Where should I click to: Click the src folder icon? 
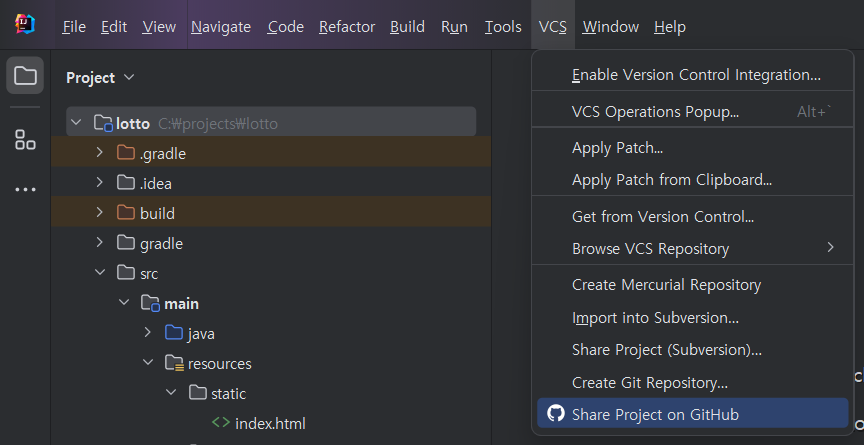(x=126, y=272)
